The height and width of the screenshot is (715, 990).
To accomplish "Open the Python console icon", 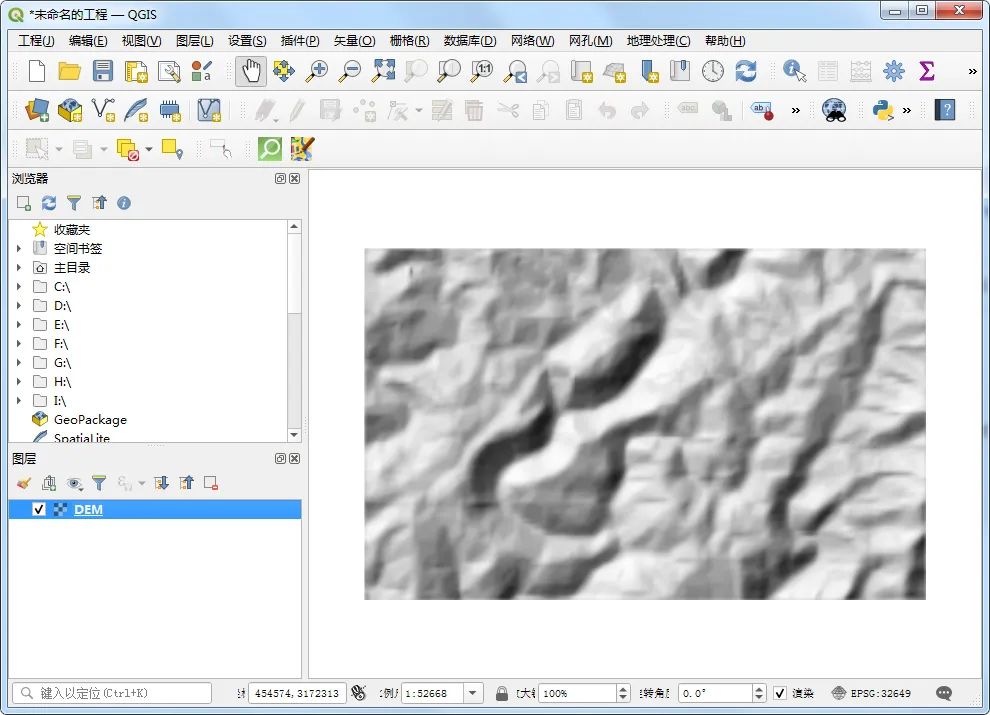I will [x=883, y=110].
